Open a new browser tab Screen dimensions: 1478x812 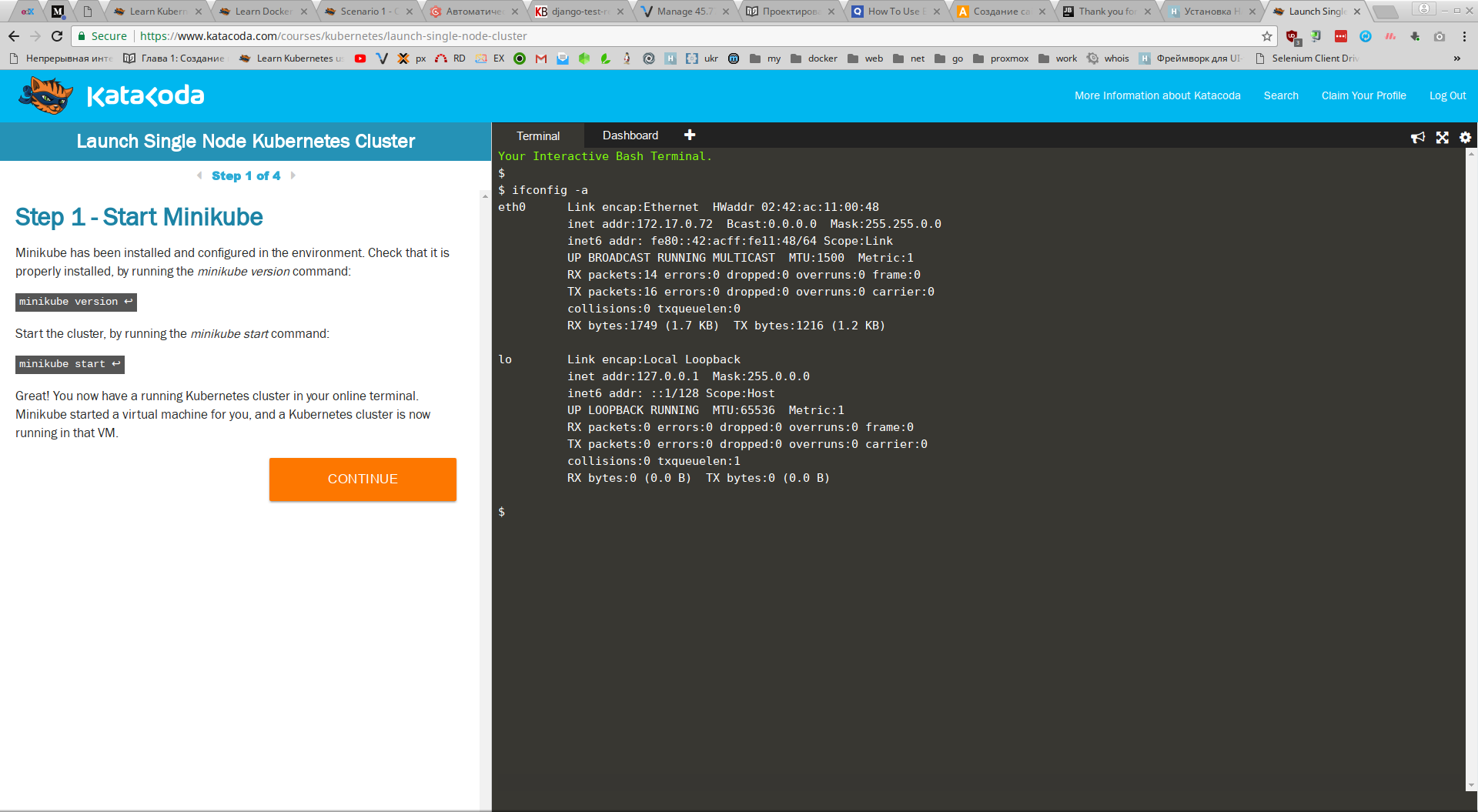coord(1385,12)
